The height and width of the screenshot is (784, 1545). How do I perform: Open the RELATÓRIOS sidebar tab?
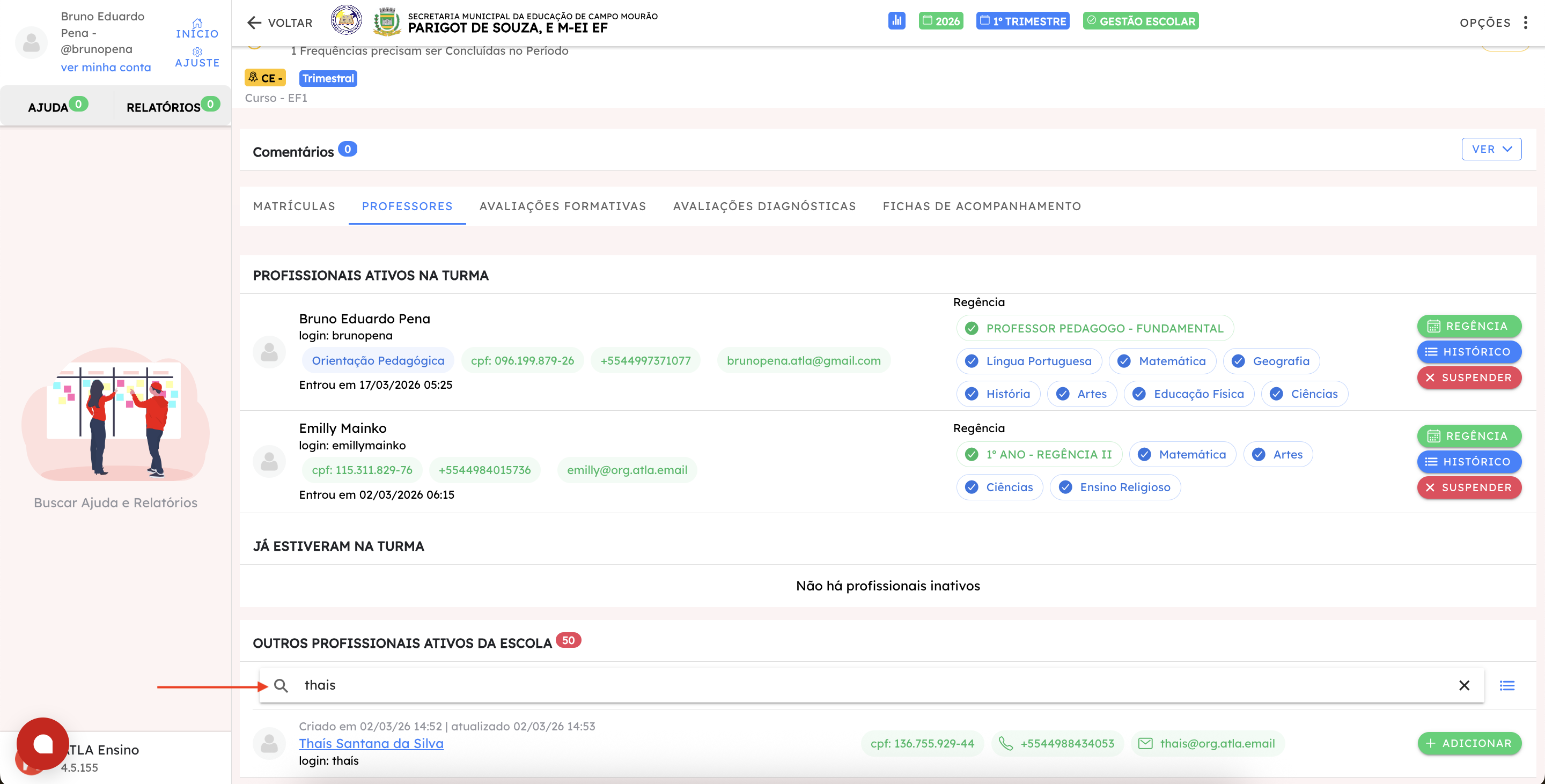pyautogui.click(x=172, y=106)
